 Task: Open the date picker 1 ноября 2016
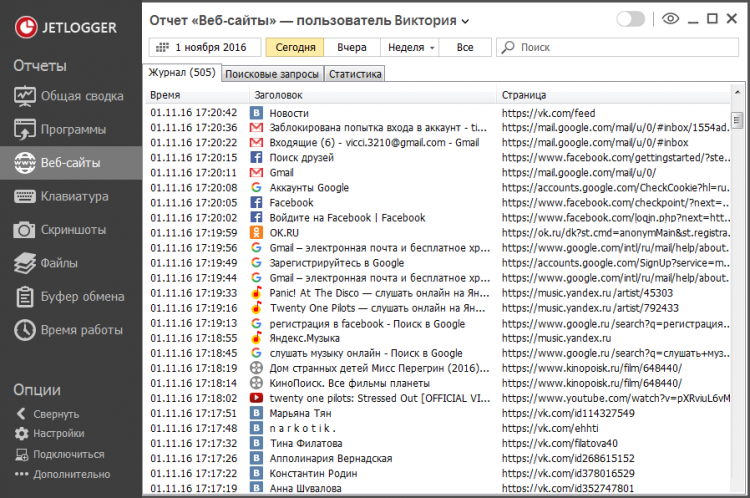(205, 47)
